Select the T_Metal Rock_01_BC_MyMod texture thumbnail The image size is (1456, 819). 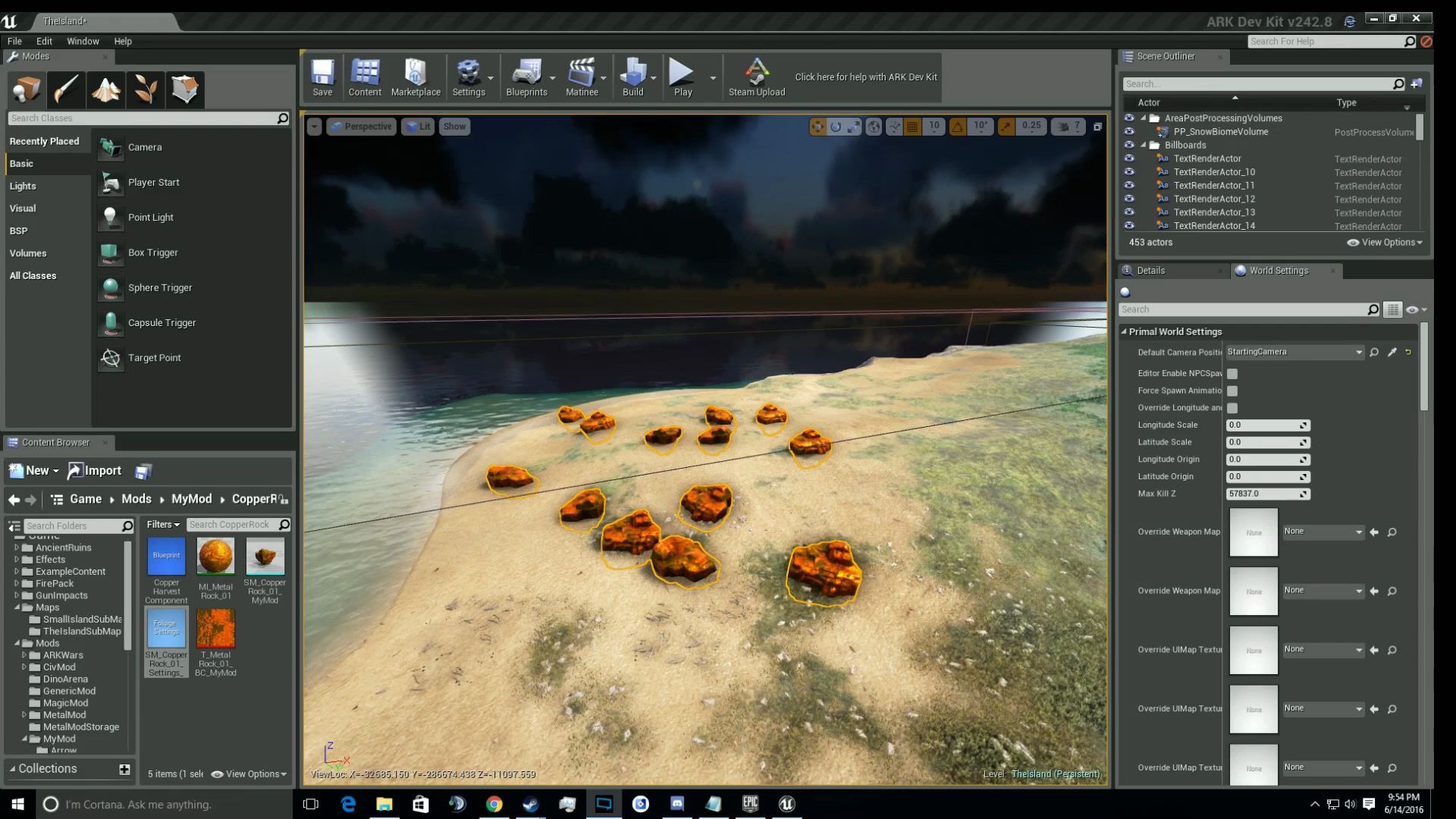[x=215, y=629]
